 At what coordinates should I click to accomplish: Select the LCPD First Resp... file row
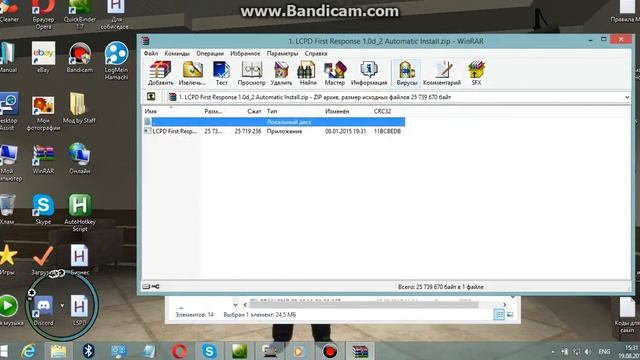(274, 131)
